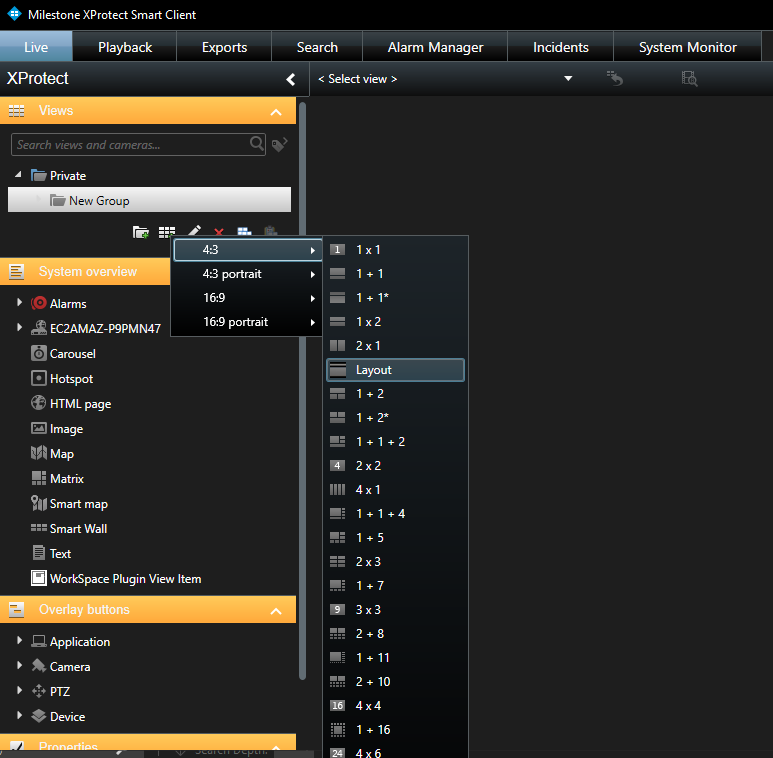Click the reload view icon in the toolbar
This screenshot has width=773, height=758.
[x=615, y=78]
